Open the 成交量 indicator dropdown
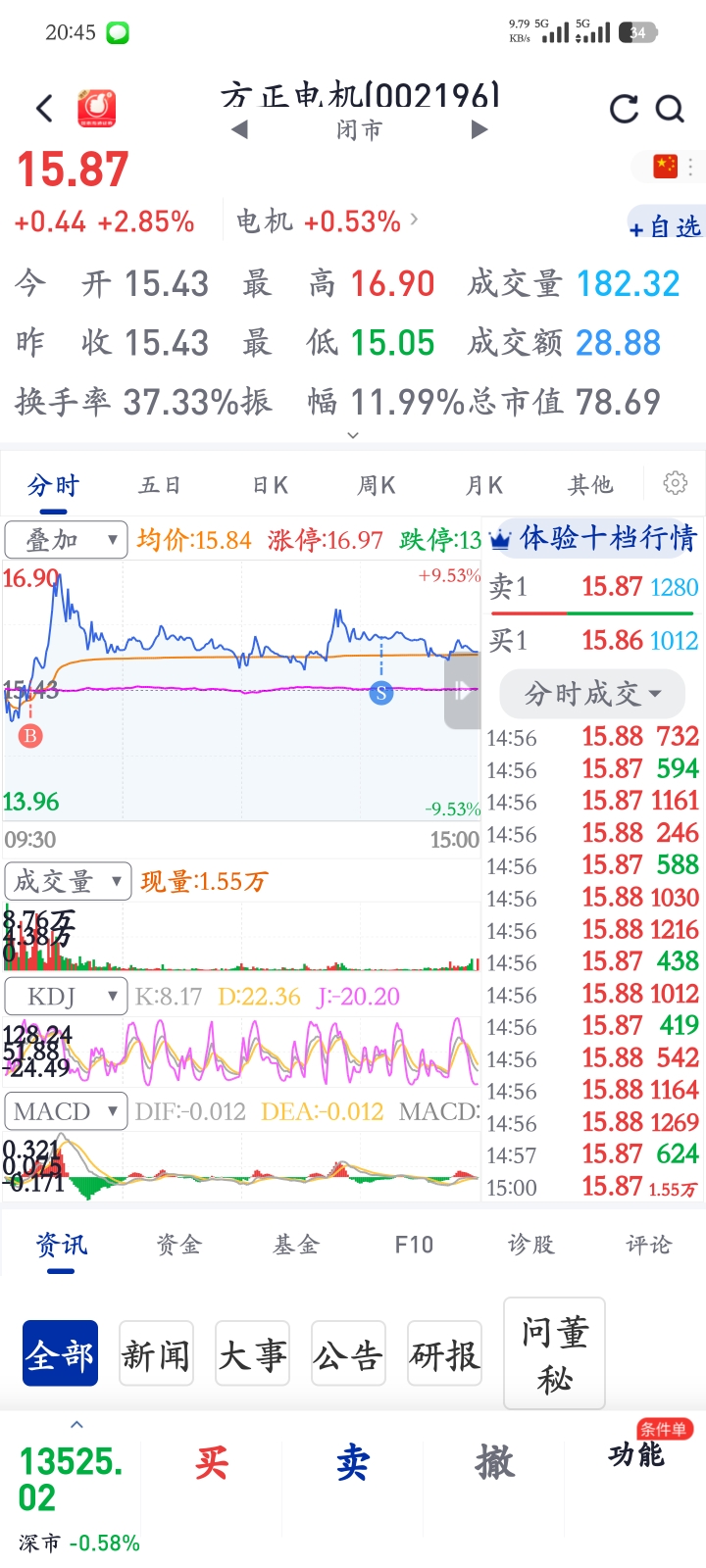 pyautogui.click(x=68, y=881)
